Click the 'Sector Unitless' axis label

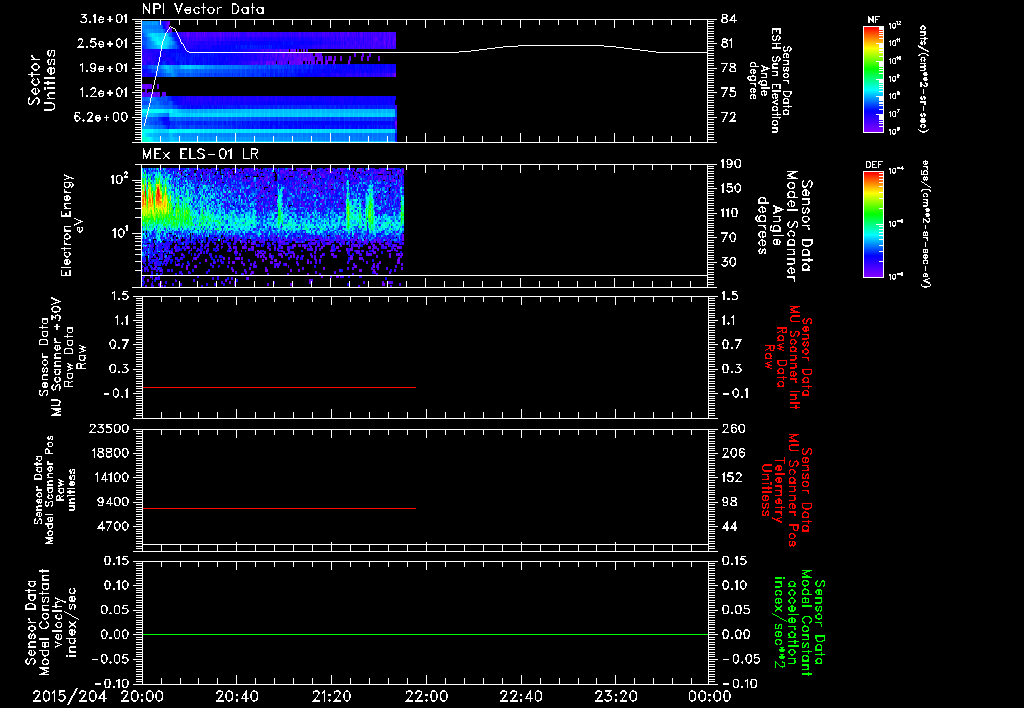42,80
